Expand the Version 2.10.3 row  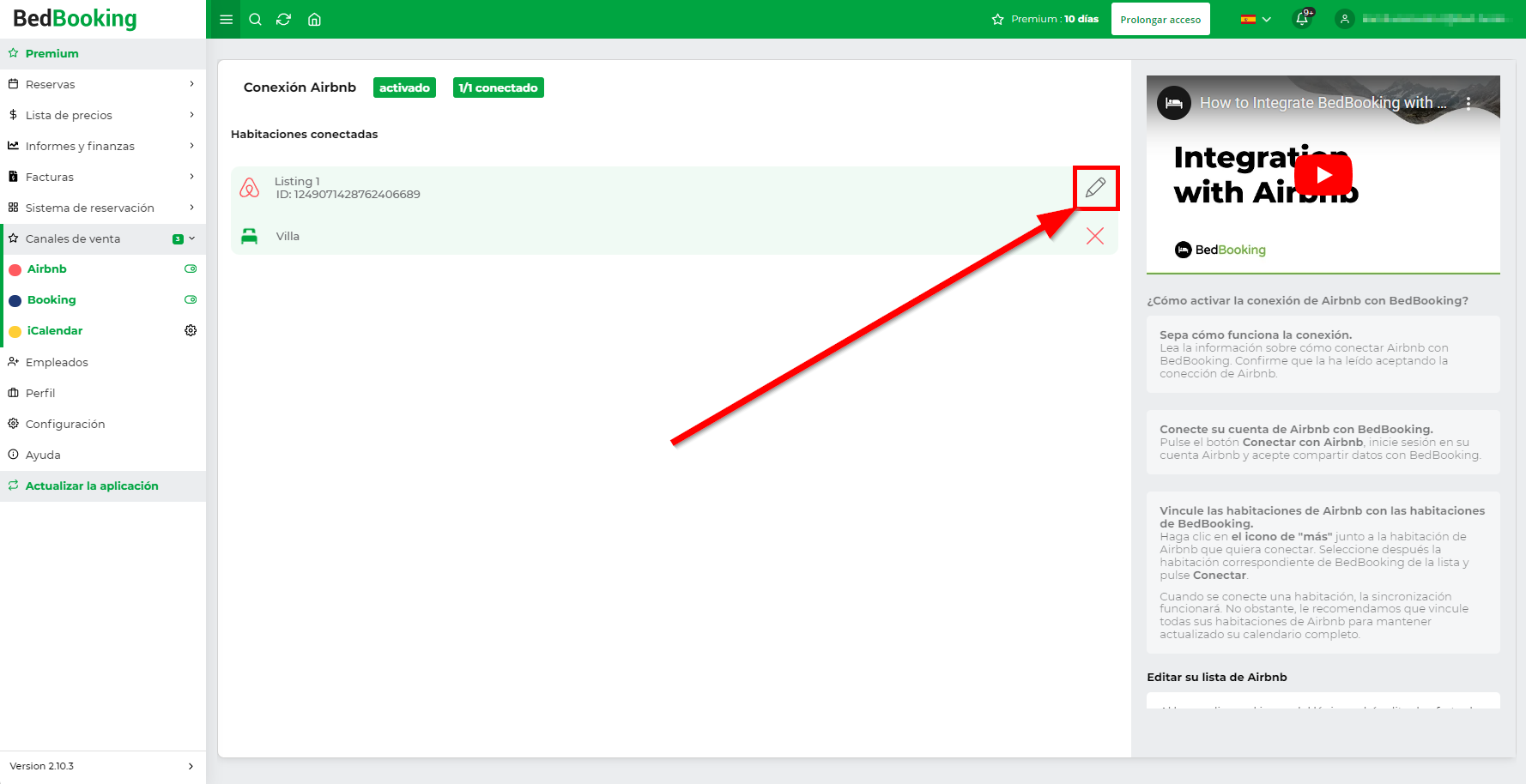[x=103, y=766]
